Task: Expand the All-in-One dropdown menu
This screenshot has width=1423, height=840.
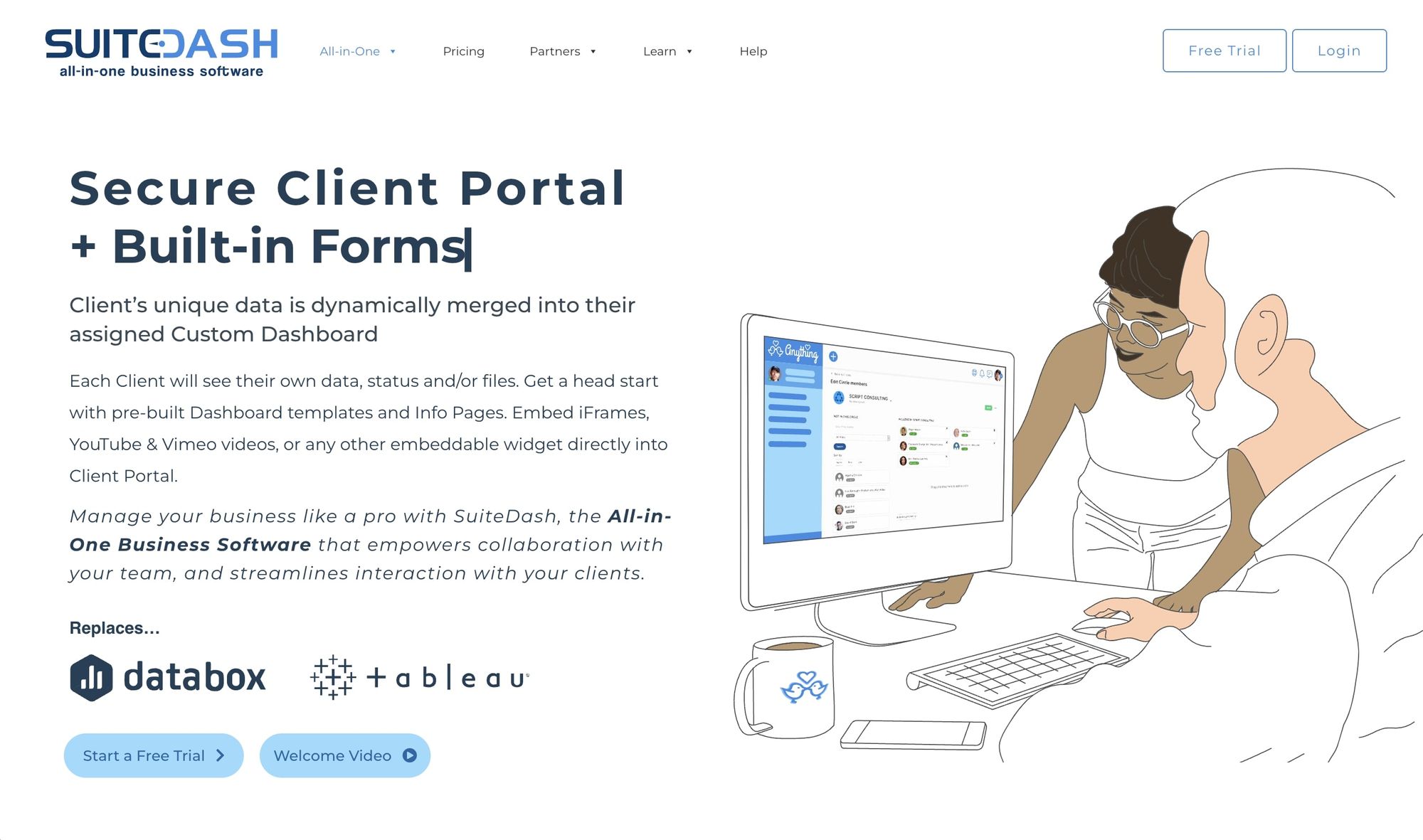Action: (357, 51)
